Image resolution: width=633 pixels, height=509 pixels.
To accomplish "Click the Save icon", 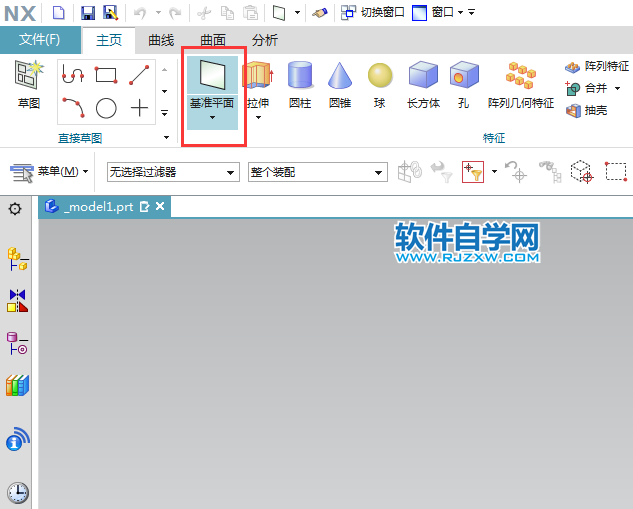I will (x=88, y=13).
